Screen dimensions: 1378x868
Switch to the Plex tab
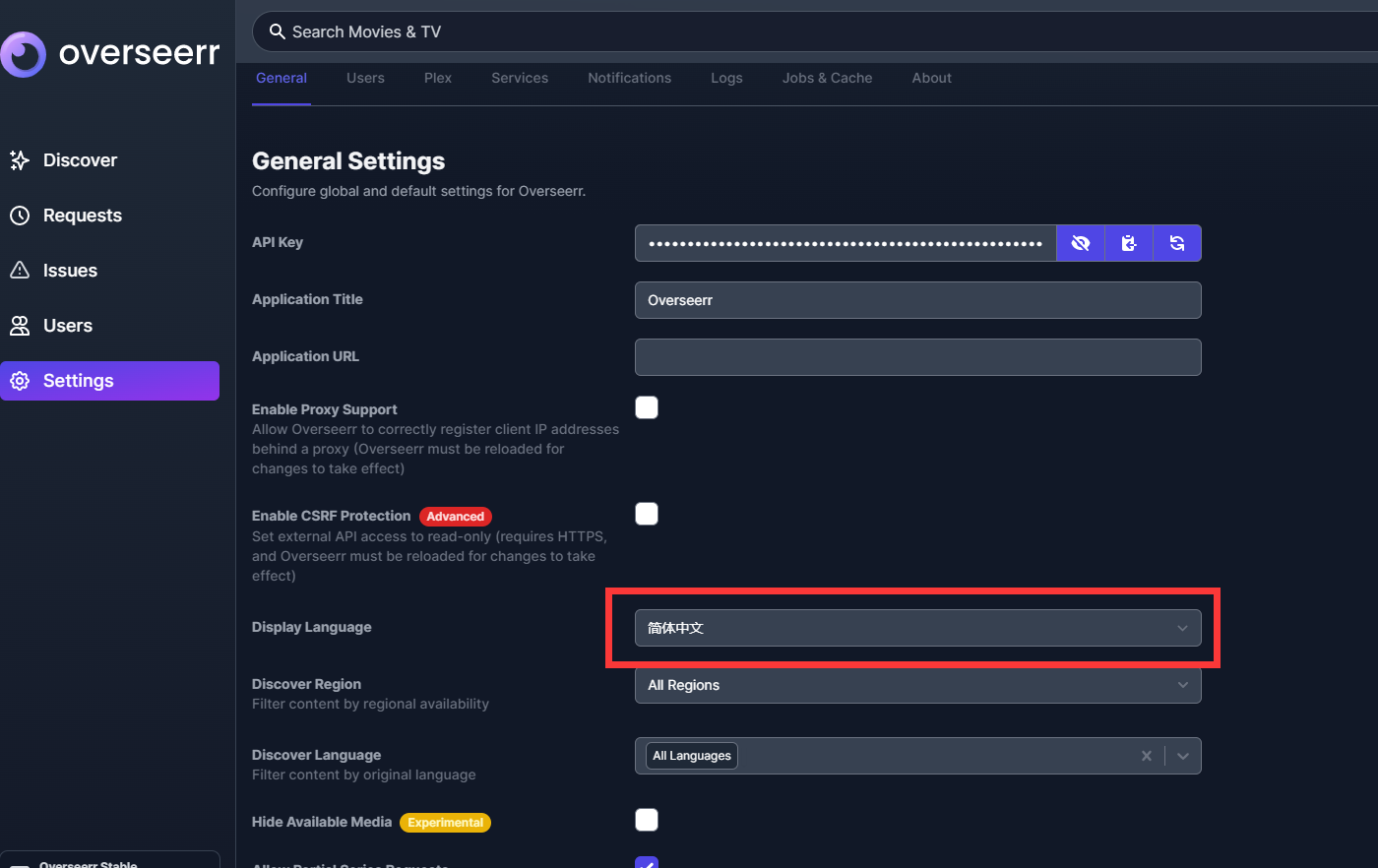click(x=438, y=78)
